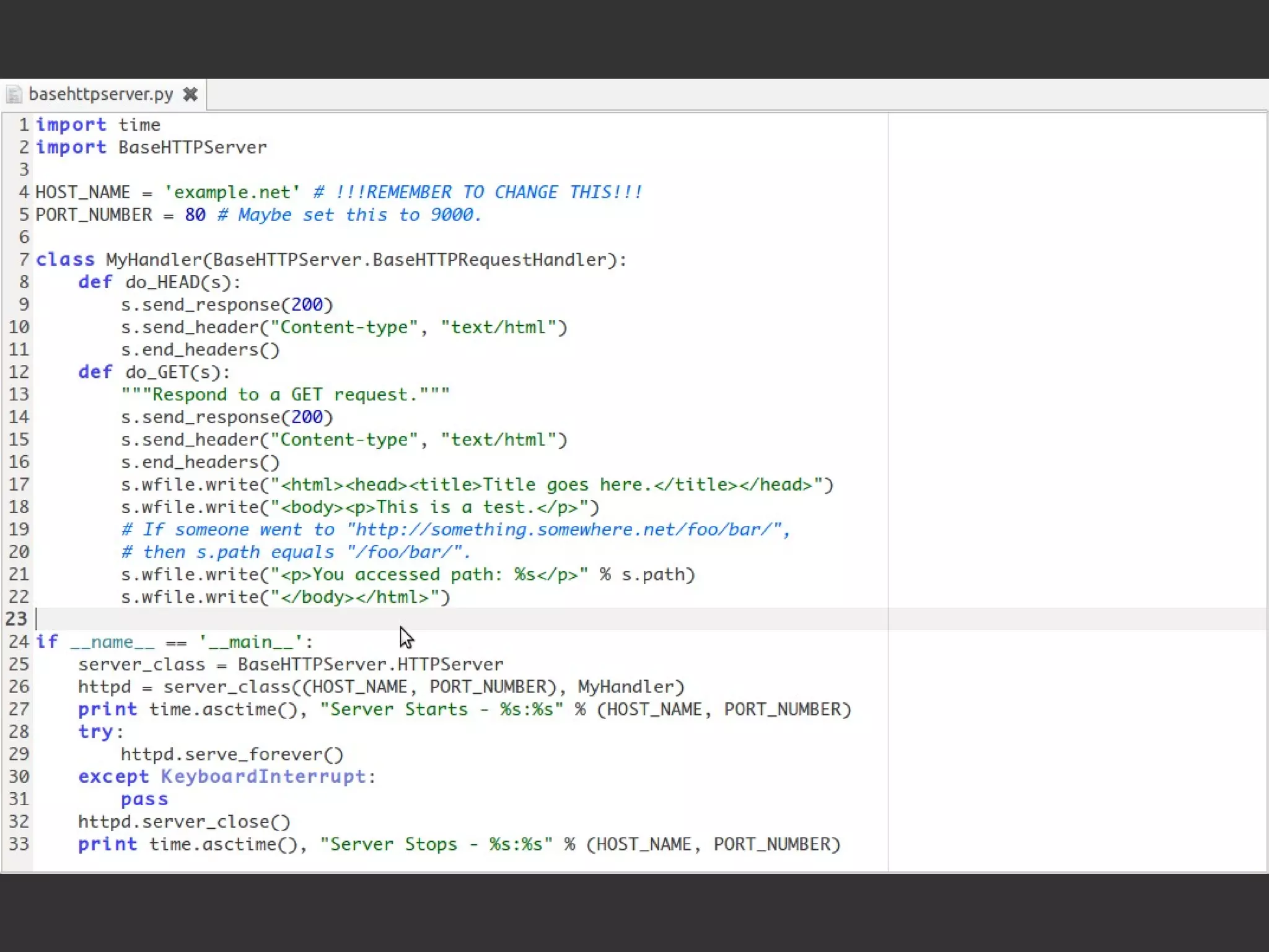Viewport: 1269px width, 952px height.
Task: Select the basehttpserver.py file tab
Action: tap(100, 94)
